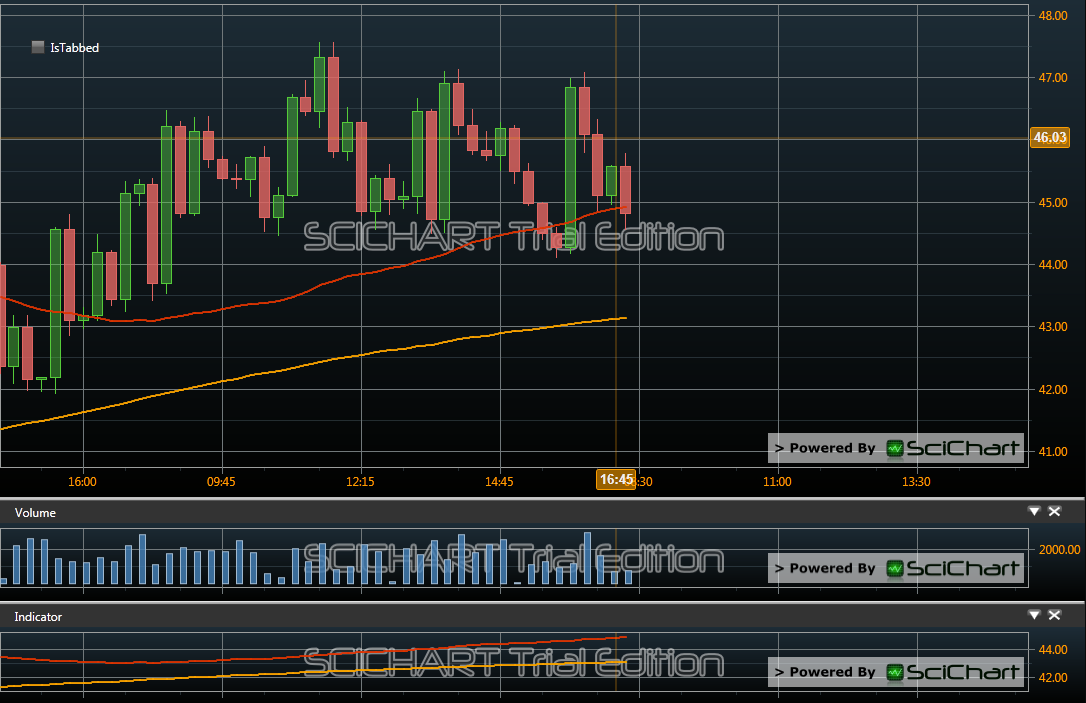Select the Volume panel title
Viewport: 1086px width, 703px height.
[x=35, y=513]
